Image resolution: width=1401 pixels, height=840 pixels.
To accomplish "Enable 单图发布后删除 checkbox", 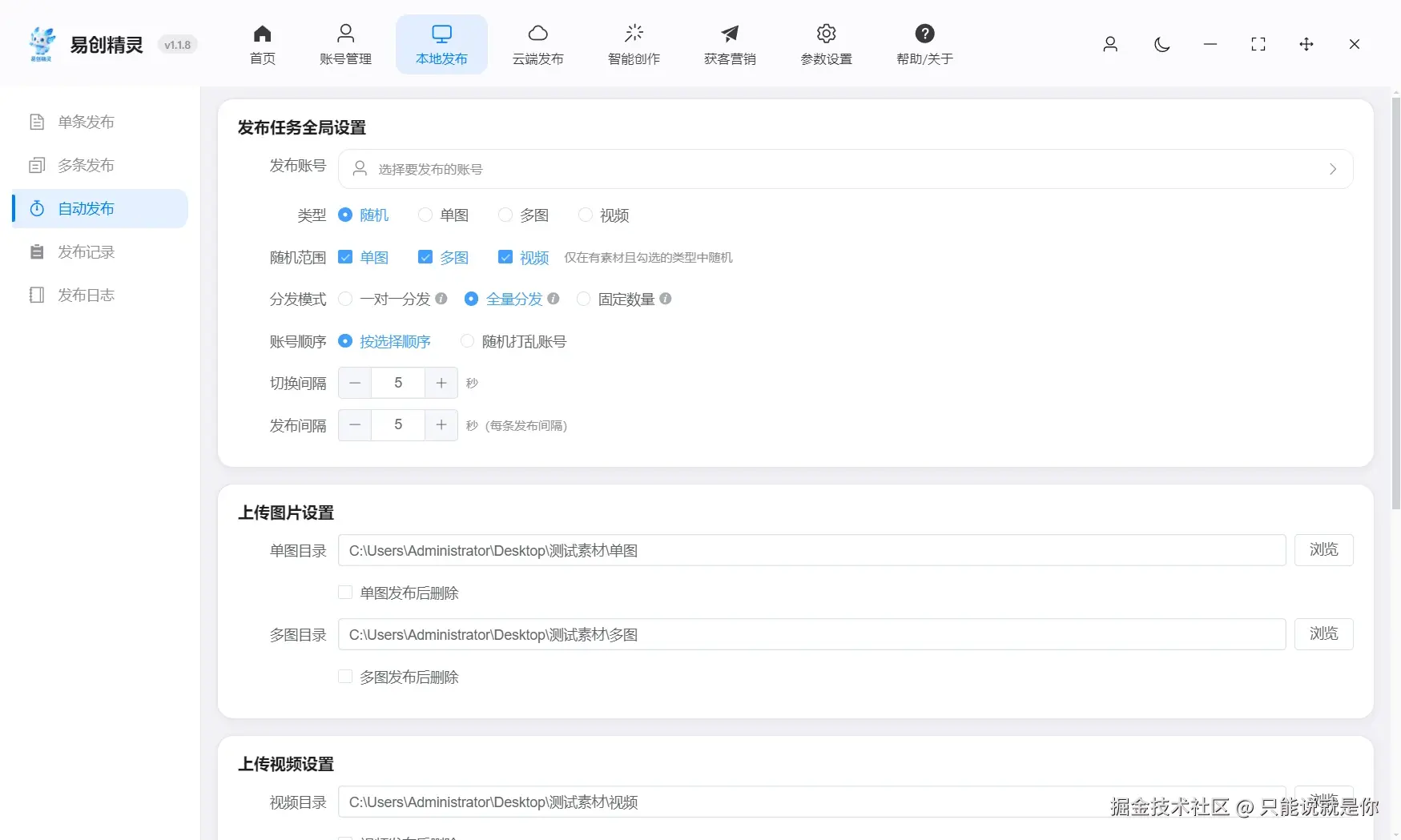I will 345,593.
